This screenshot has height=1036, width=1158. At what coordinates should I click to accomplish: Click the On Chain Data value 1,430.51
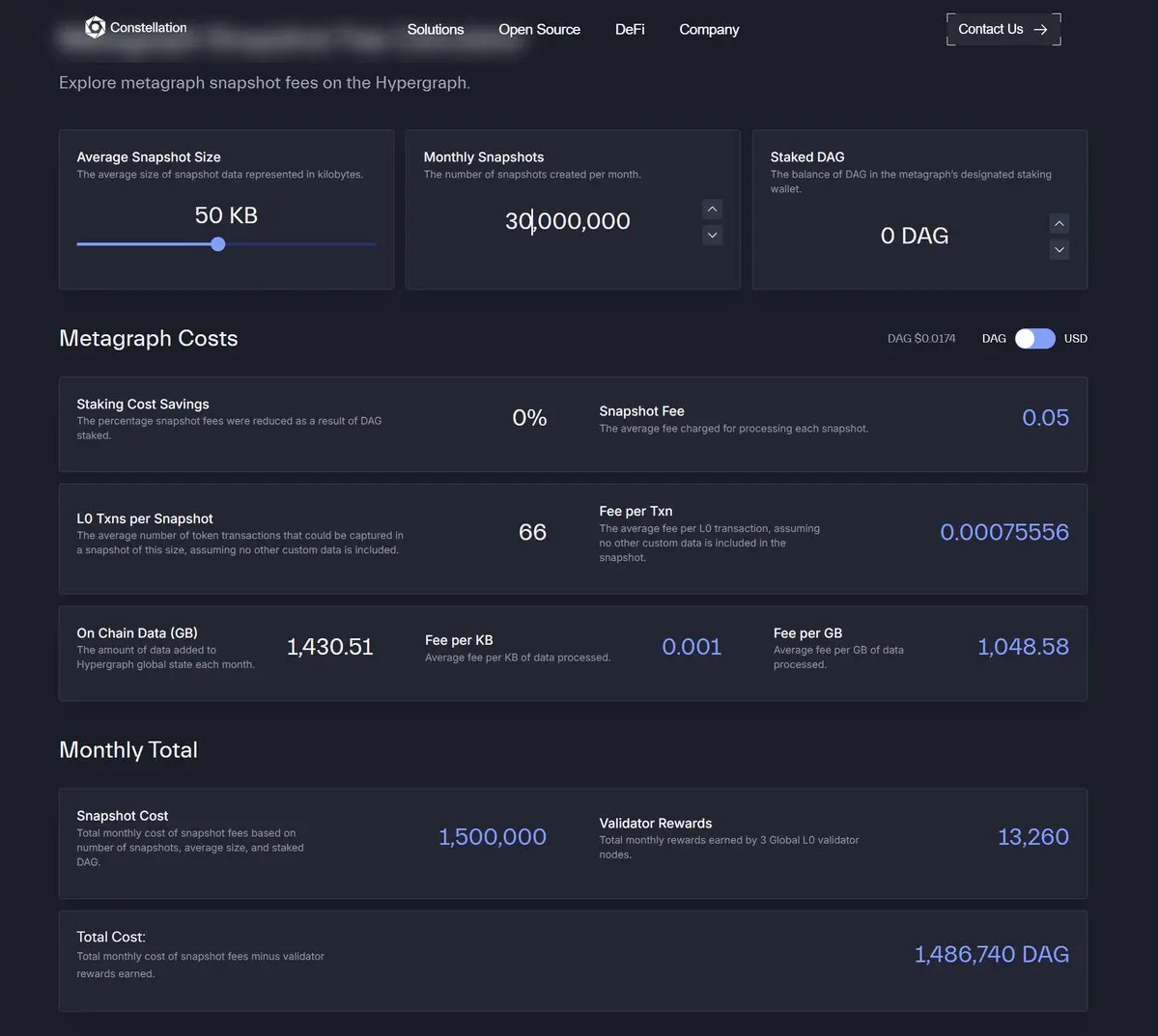329,647
